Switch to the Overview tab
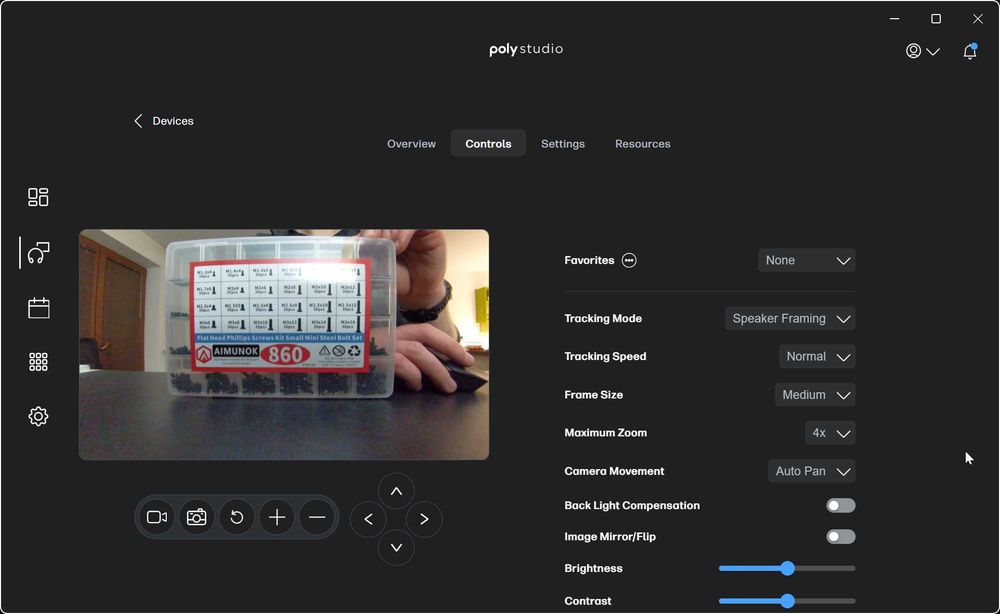 (411, 143)
